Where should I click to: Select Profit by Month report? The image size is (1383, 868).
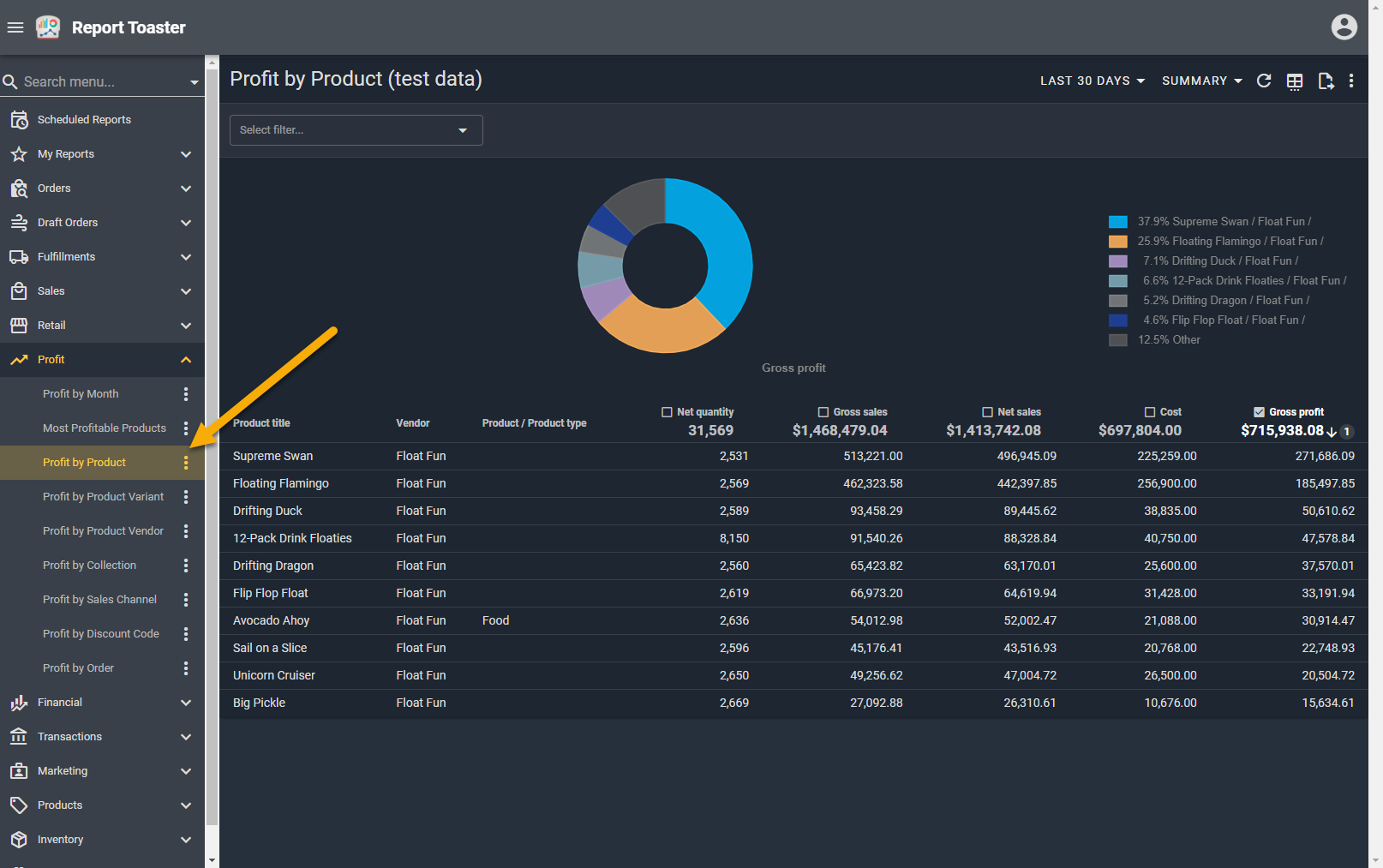click(x=81, y=394)
